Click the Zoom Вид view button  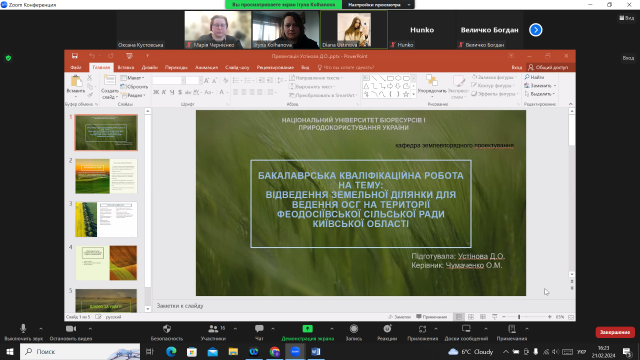(627, 18)
